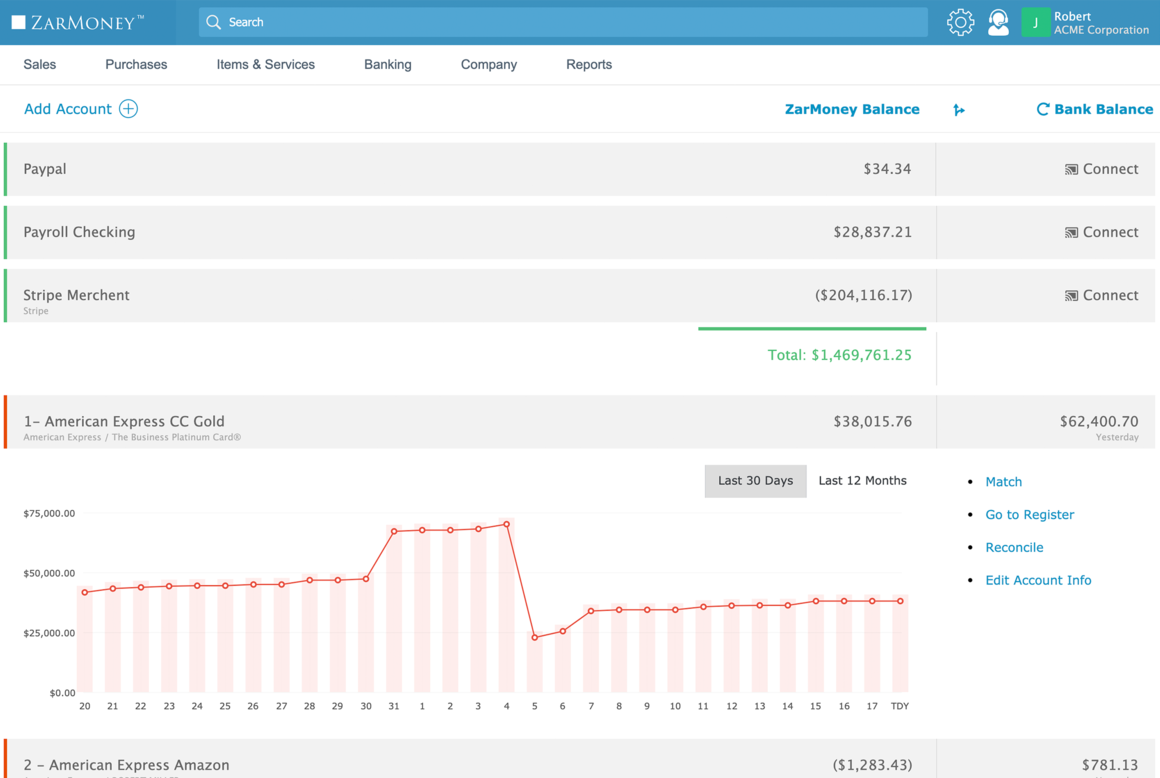Click the Total: $1,469,761.25 text
The height and width of the screenshot is (778, 1160).
(840, 355)
